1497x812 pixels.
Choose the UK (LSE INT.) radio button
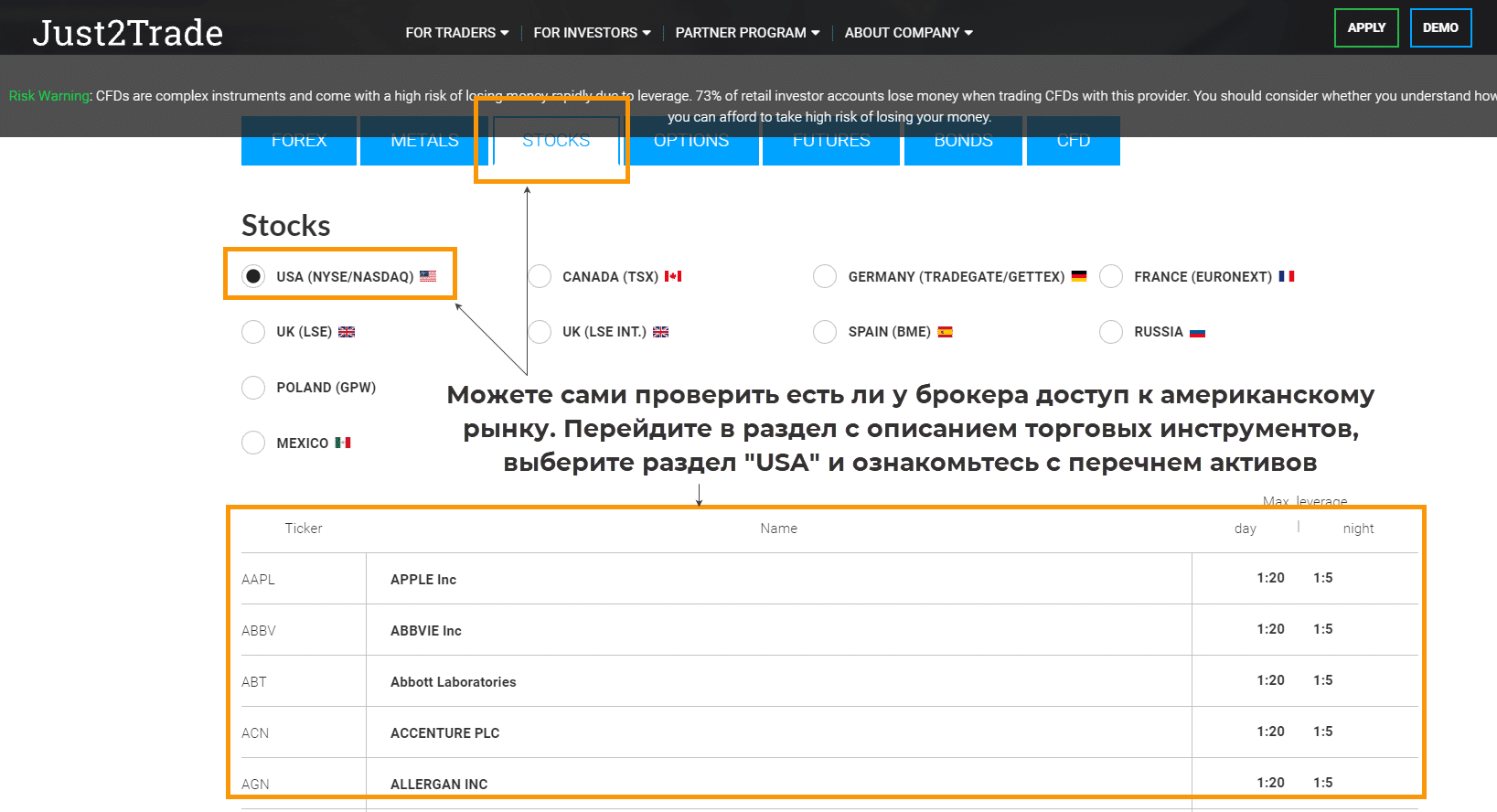tap(540, 332)
